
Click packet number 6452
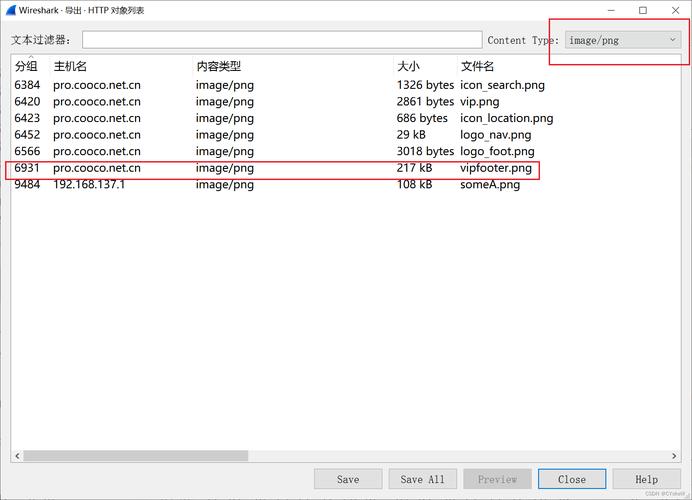pos(27,135)
